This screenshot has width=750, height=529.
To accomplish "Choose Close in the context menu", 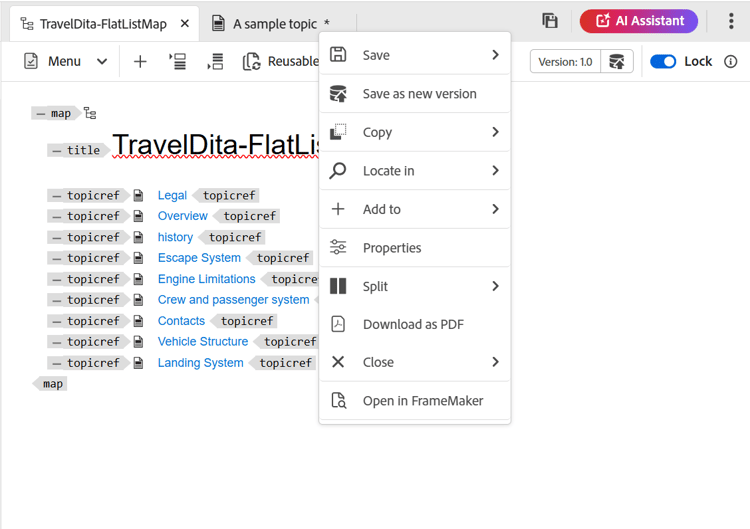I will 414,362.
